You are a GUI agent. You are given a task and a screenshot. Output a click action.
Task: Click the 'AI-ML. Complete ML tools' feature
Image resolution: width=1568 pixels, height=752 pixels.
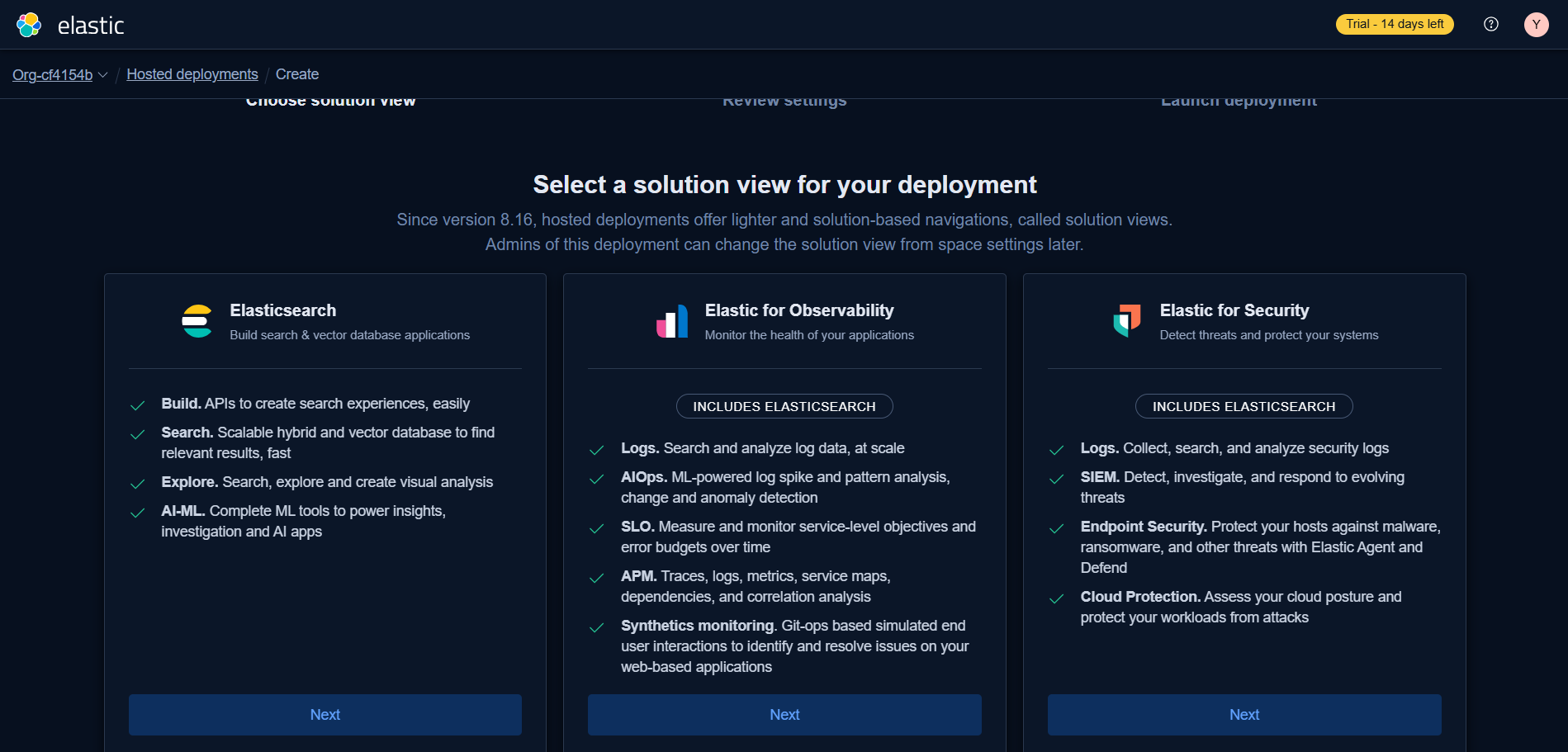[x=303, y=521]
